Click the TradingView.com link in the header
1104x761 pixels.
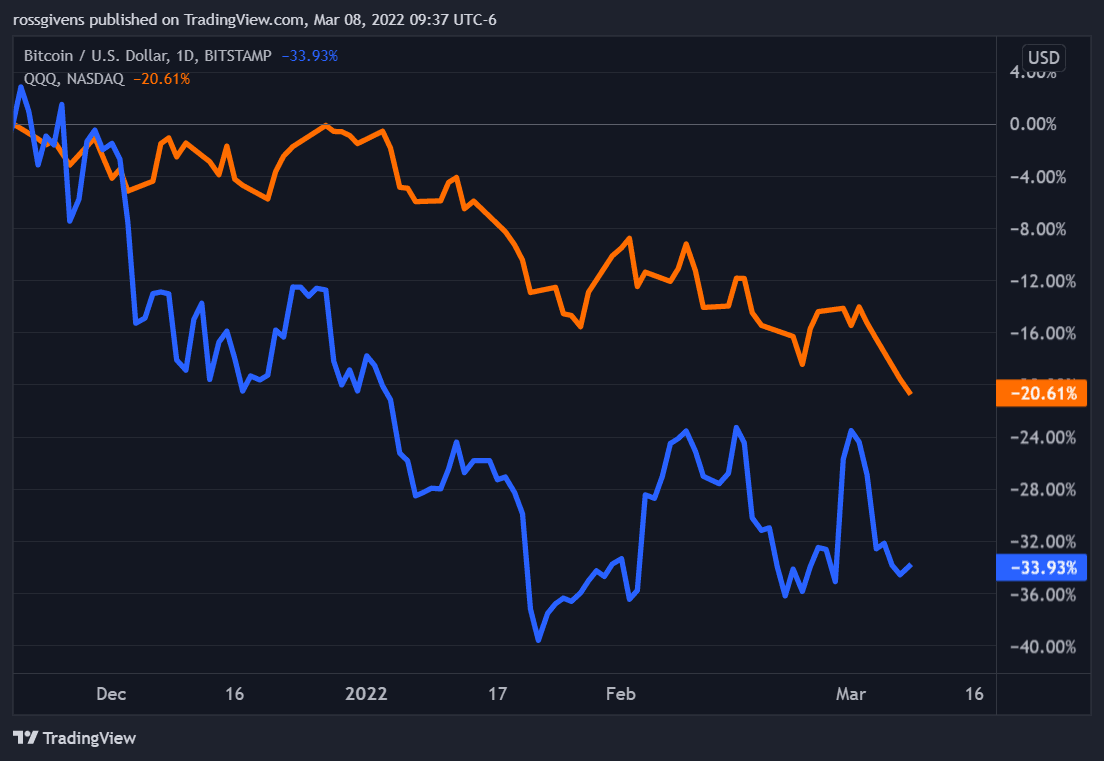click(243, 19)
